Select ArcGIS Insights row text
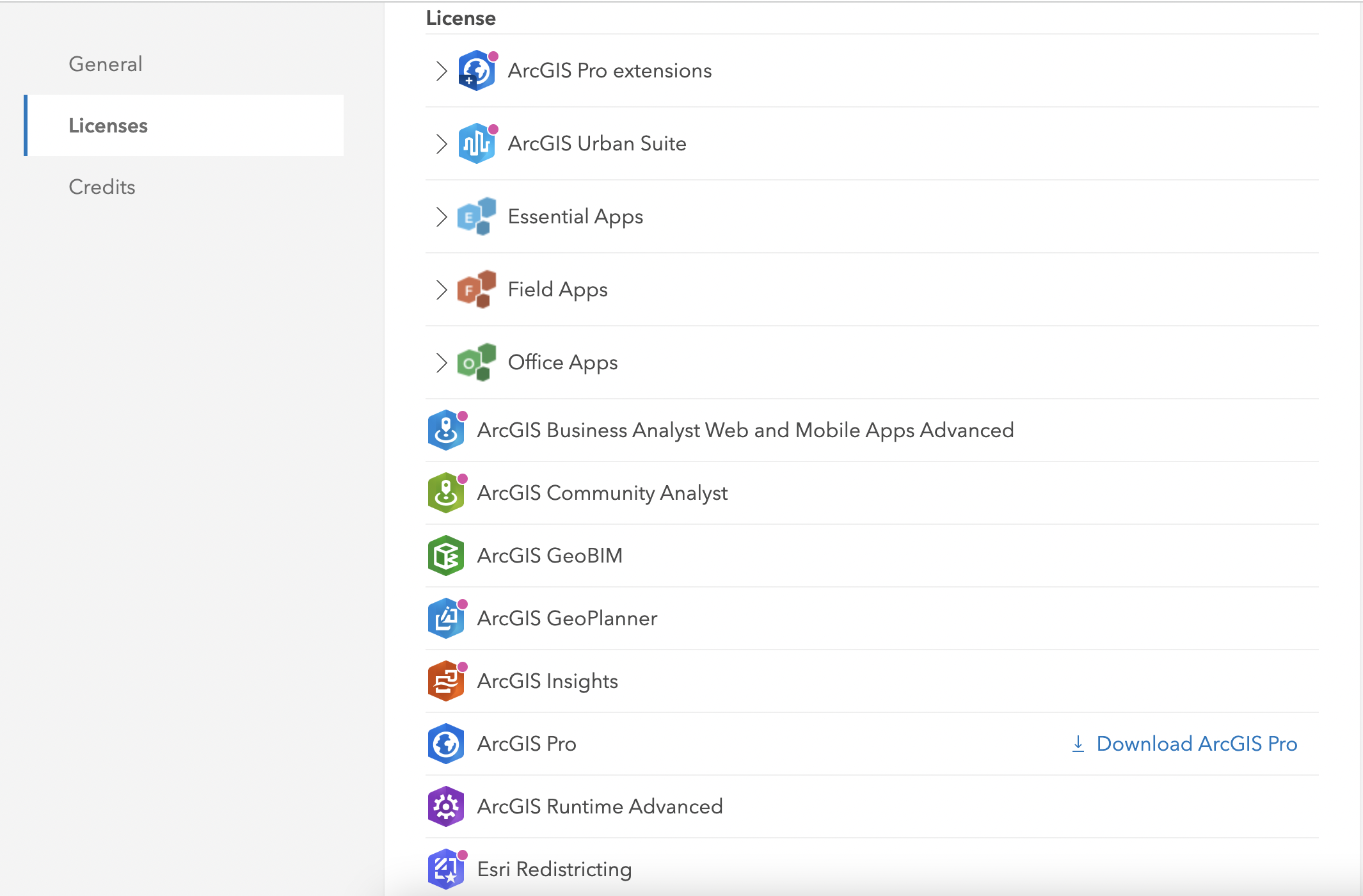The height and width of the screenshot is (896, 1363). point(547,681)
